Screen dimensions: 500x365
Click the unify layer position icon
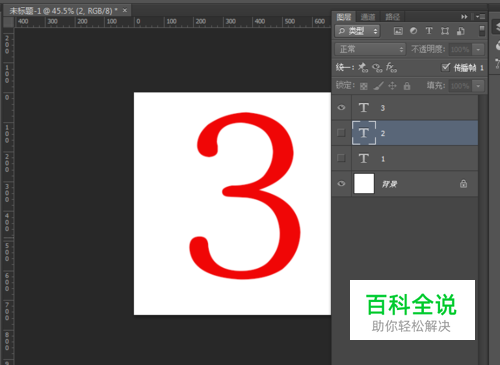[363, 68]
